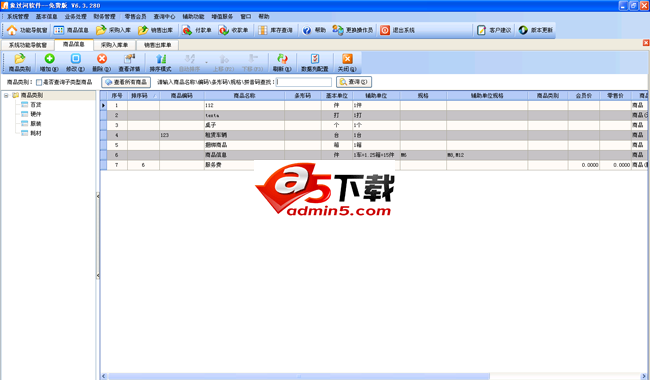Click 零售价 column header
This screenshot has height=380, width=650.
pyautogui.click(x=615, y=96)
